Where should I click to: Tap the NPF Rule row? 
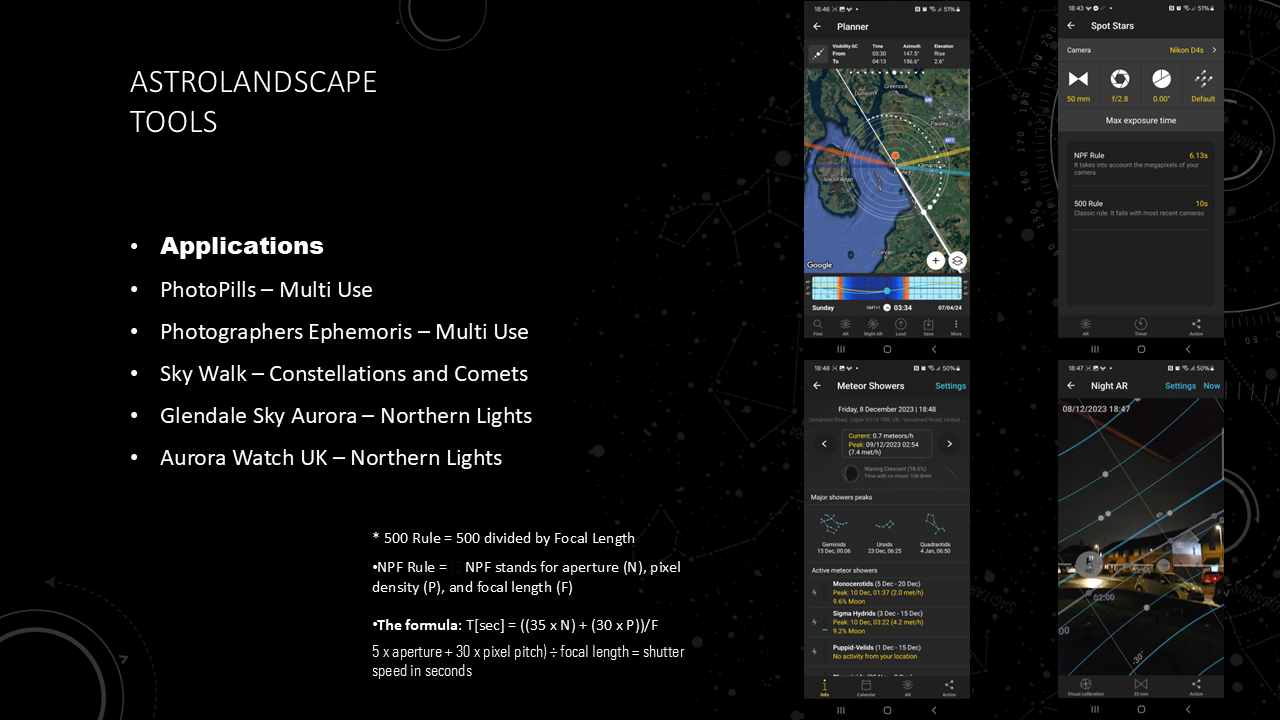1141,164
